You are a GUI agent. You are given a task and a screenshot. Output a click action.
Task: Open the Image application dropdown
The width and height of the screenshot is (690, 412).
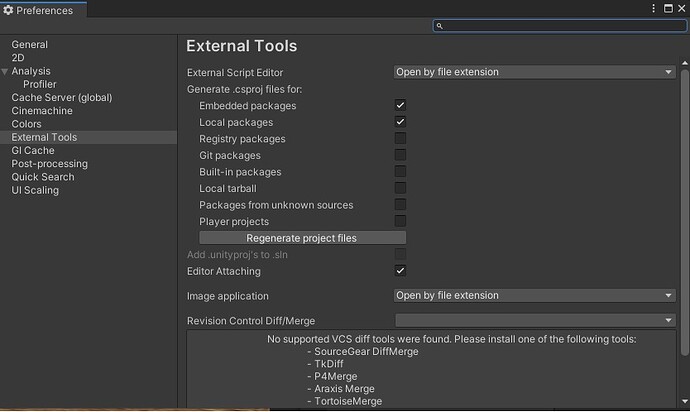535,296
